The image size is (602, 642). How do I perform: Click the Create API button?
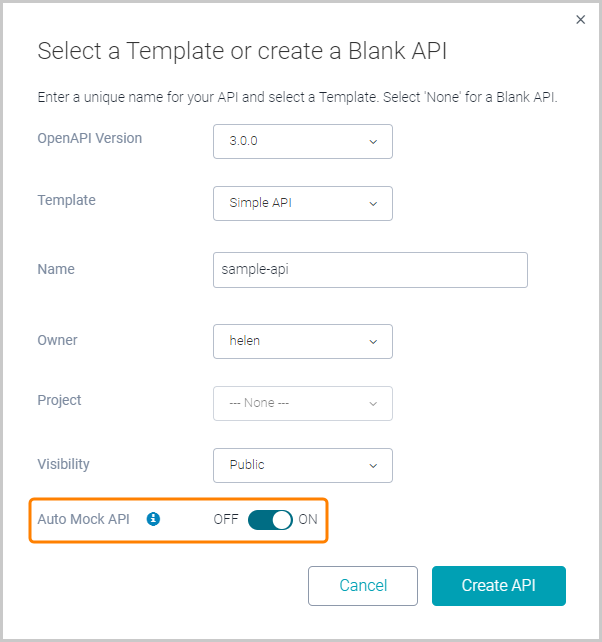[x=498, y=586]
